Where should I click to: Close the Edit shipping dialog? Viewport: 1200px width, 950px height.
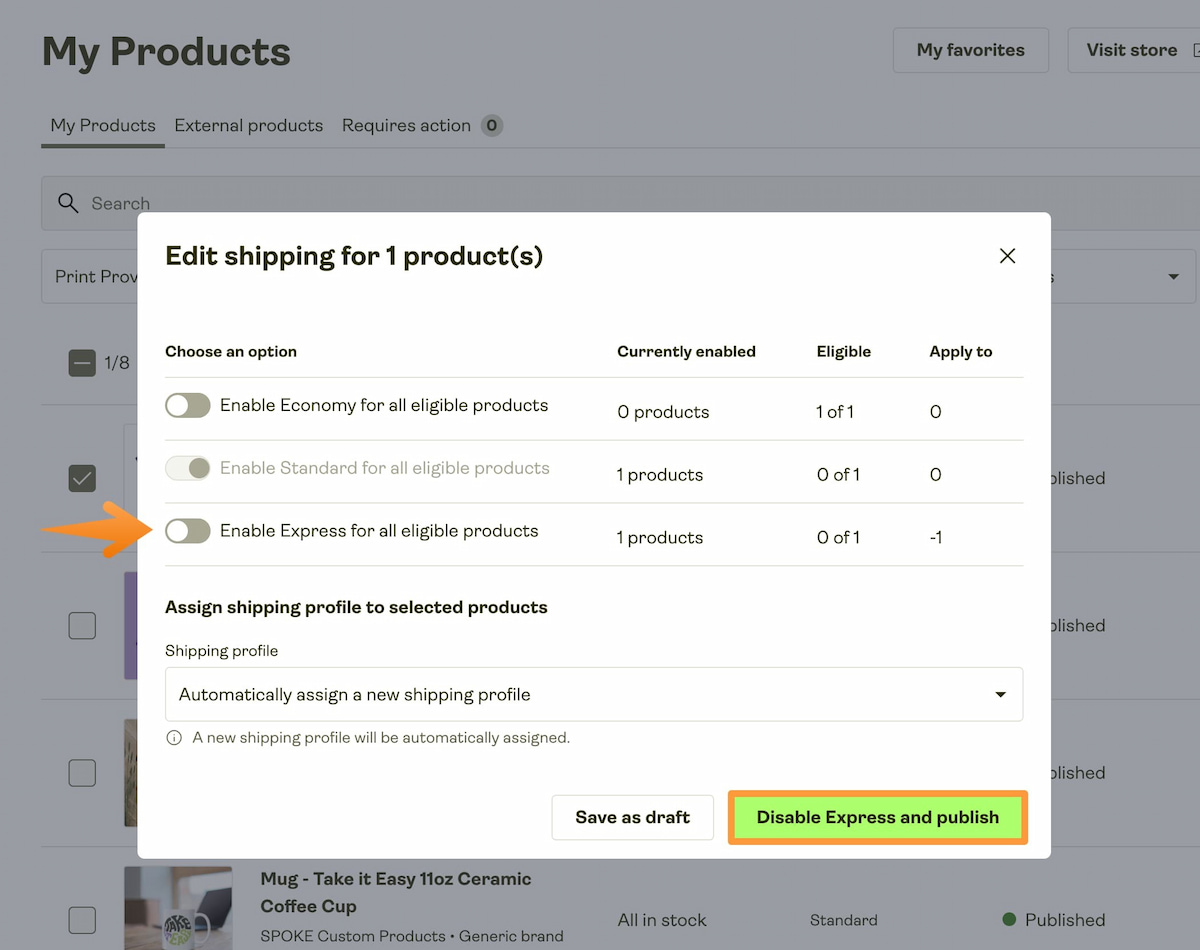tap(1007, 256)
